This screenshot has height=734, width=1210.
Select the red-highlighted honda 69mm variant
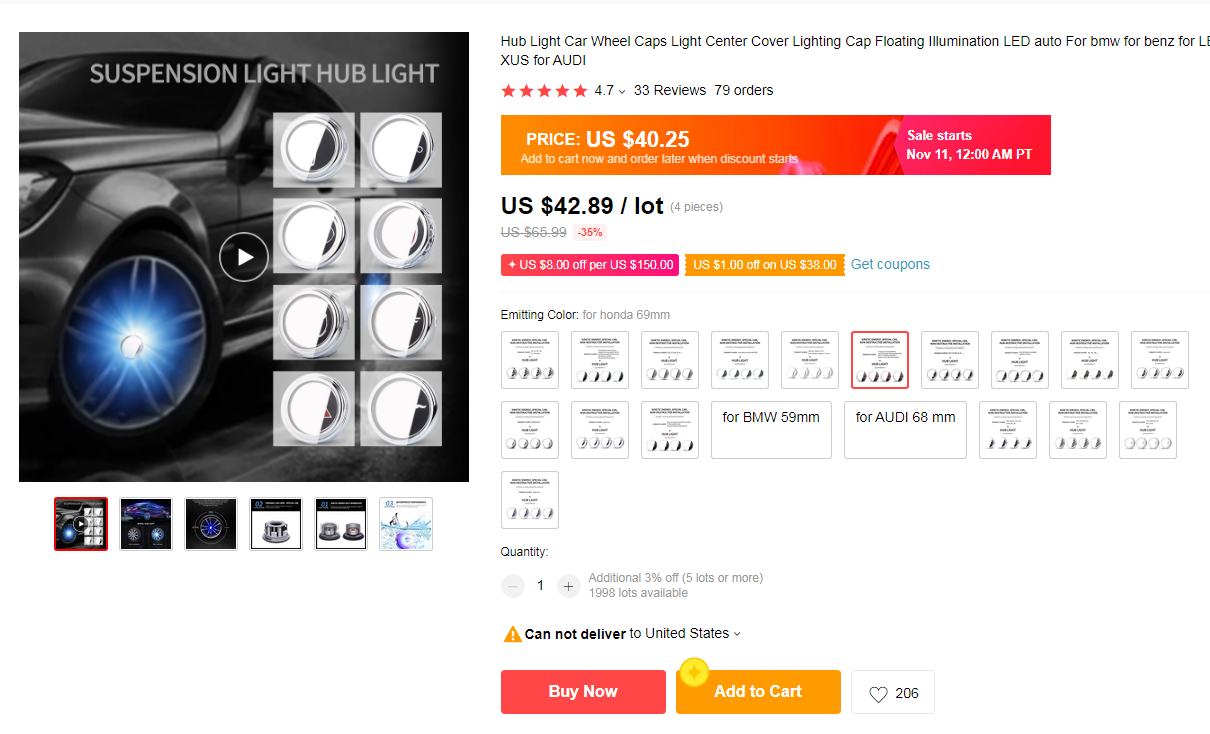880,360
